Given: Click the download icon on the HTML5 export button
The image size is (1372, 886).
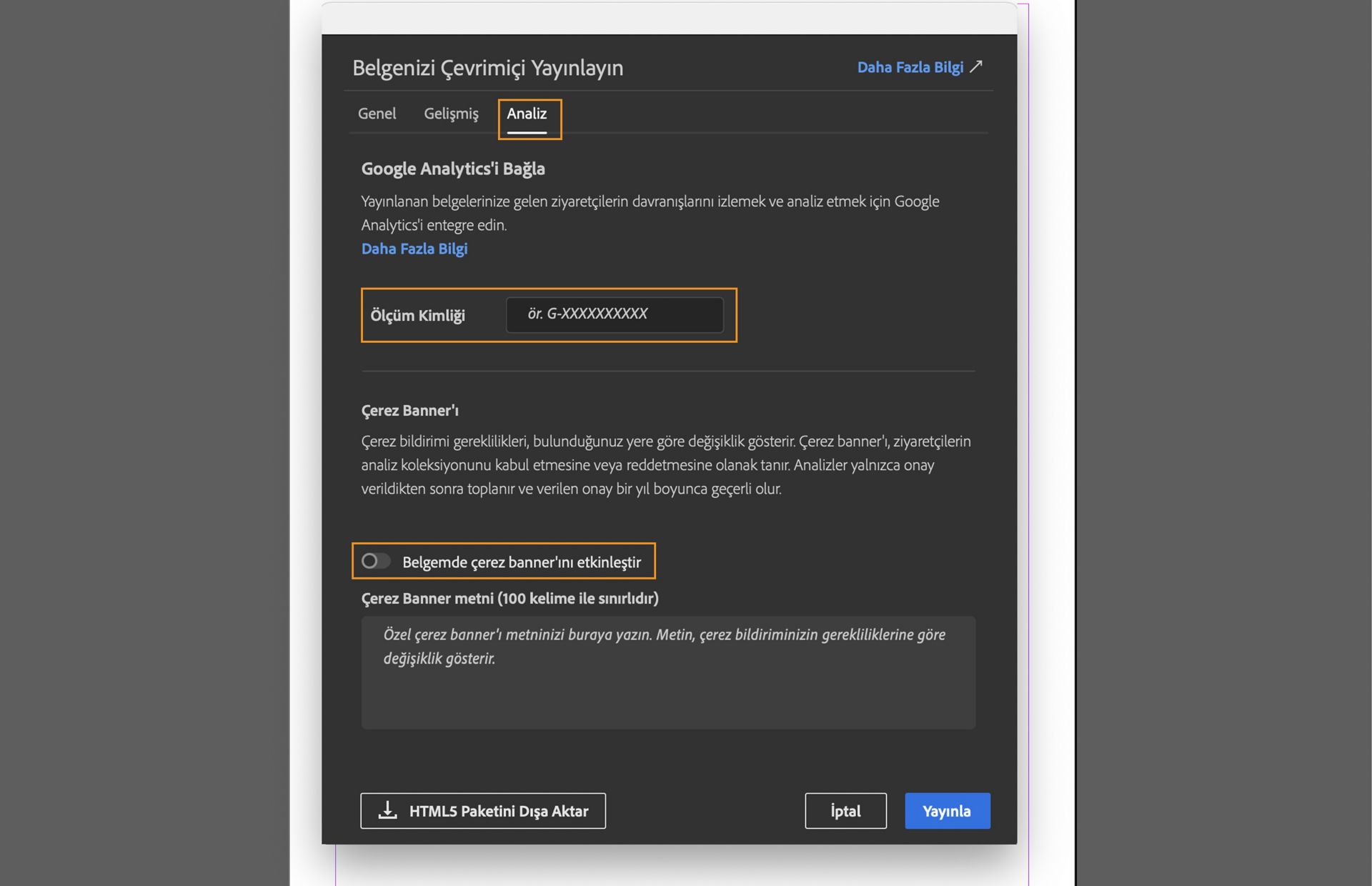Looking at the screenshot, I should (387, 810).
